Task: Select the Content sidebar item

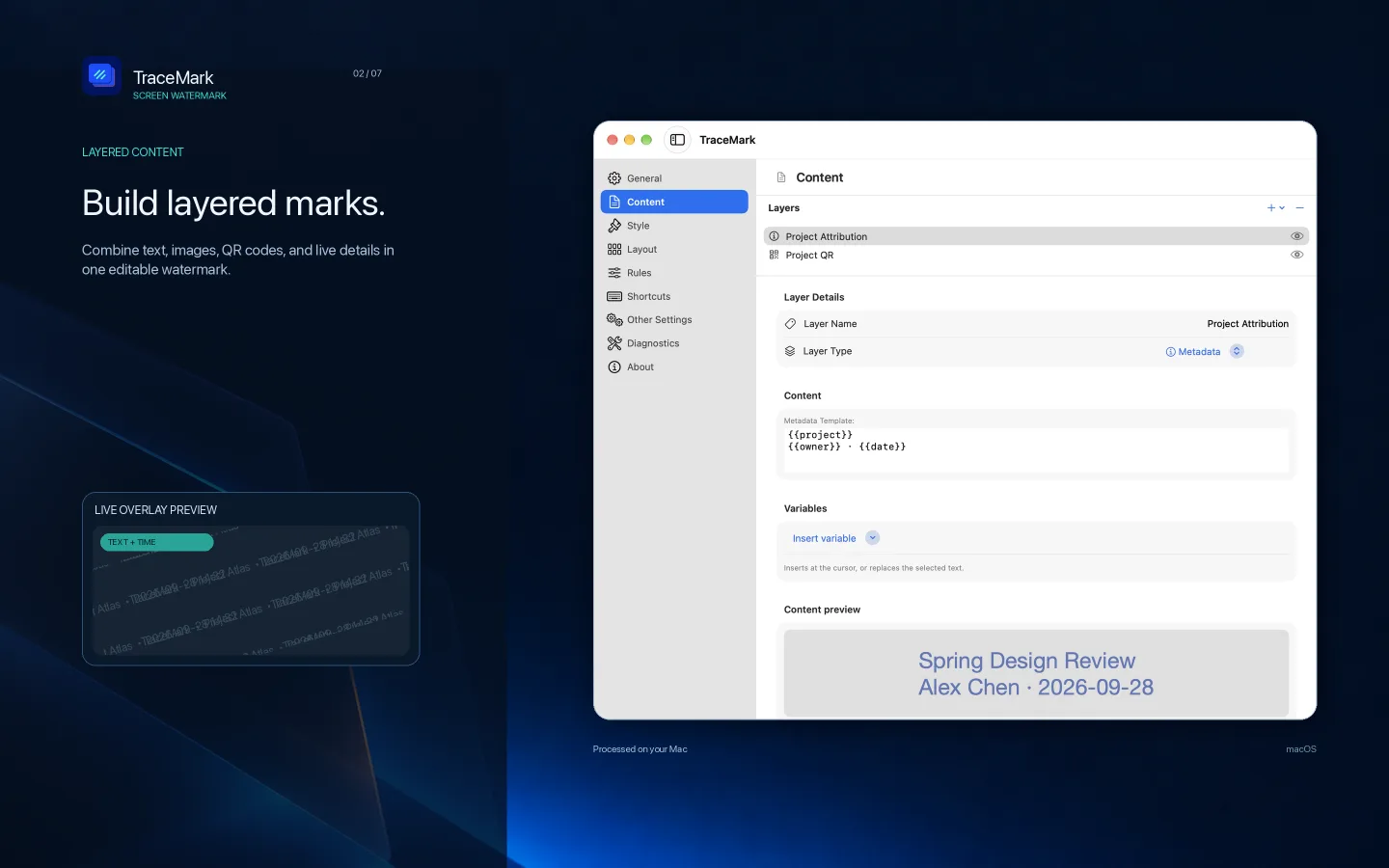Action: [674, 202]
